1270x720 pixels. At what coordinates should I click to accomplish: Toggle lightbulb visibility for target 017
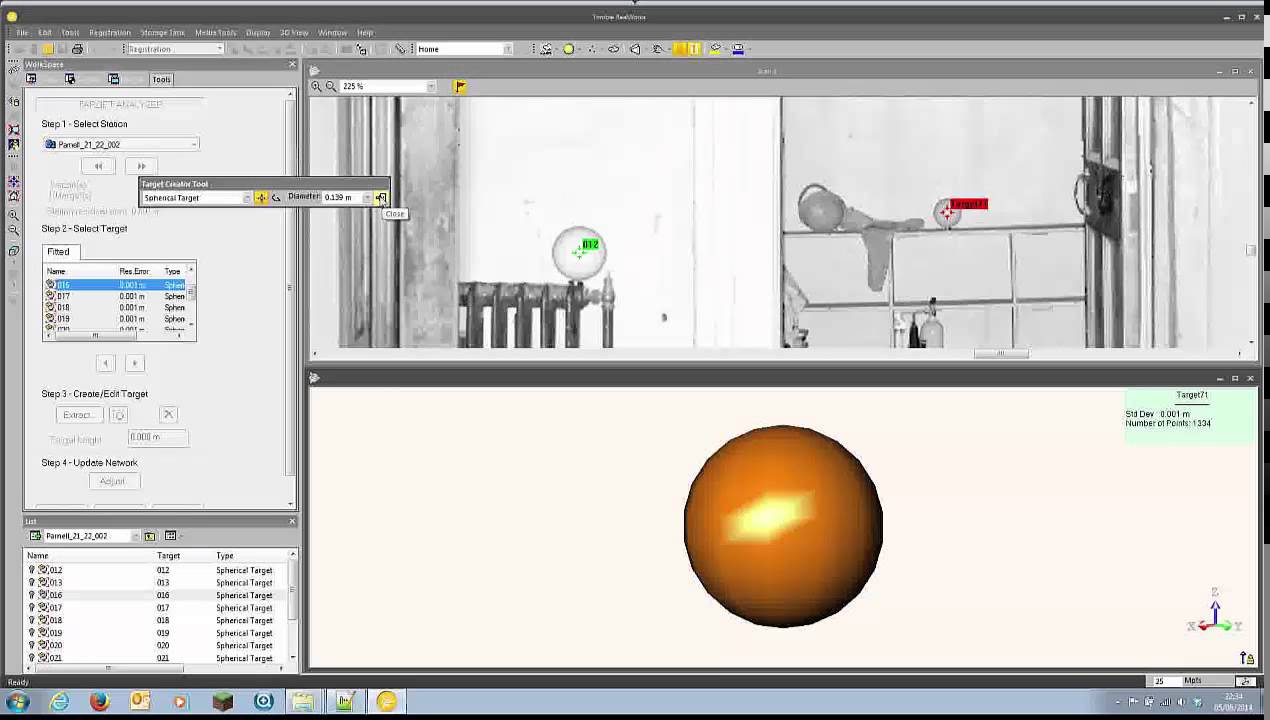(x=31, y=608)
